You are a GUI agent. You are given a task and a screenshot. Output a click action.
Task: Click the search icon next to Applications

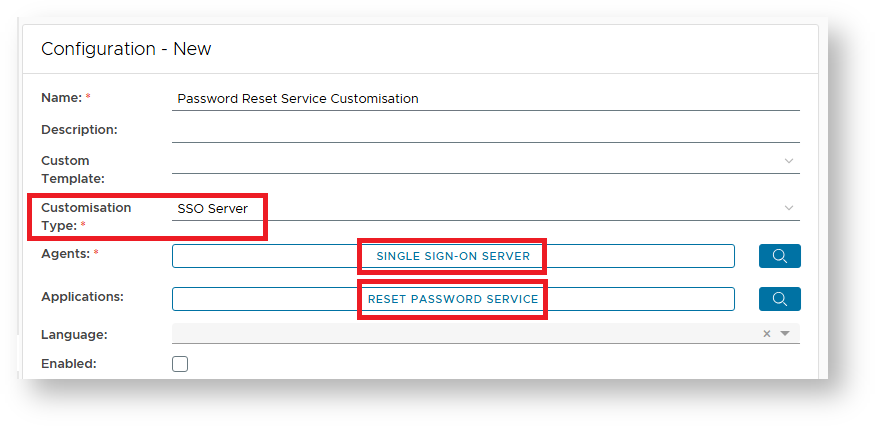pos(779,299)
